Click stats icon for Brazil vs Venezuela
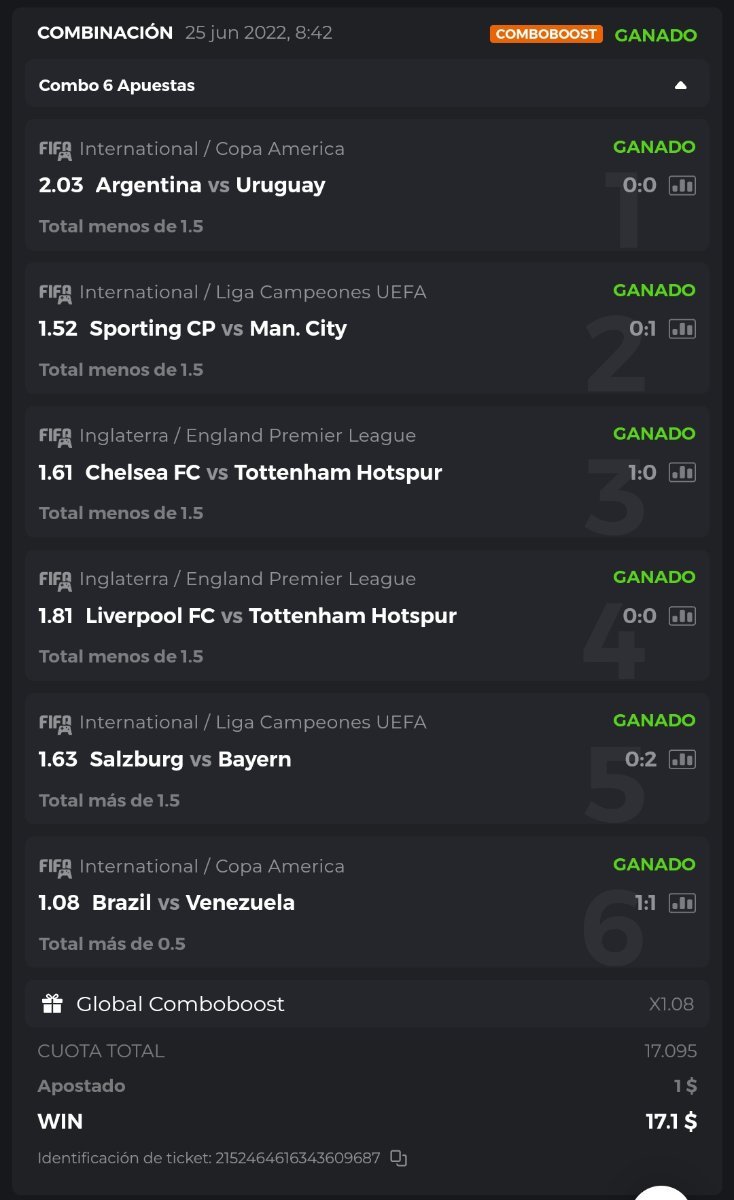 coord(682,903)
